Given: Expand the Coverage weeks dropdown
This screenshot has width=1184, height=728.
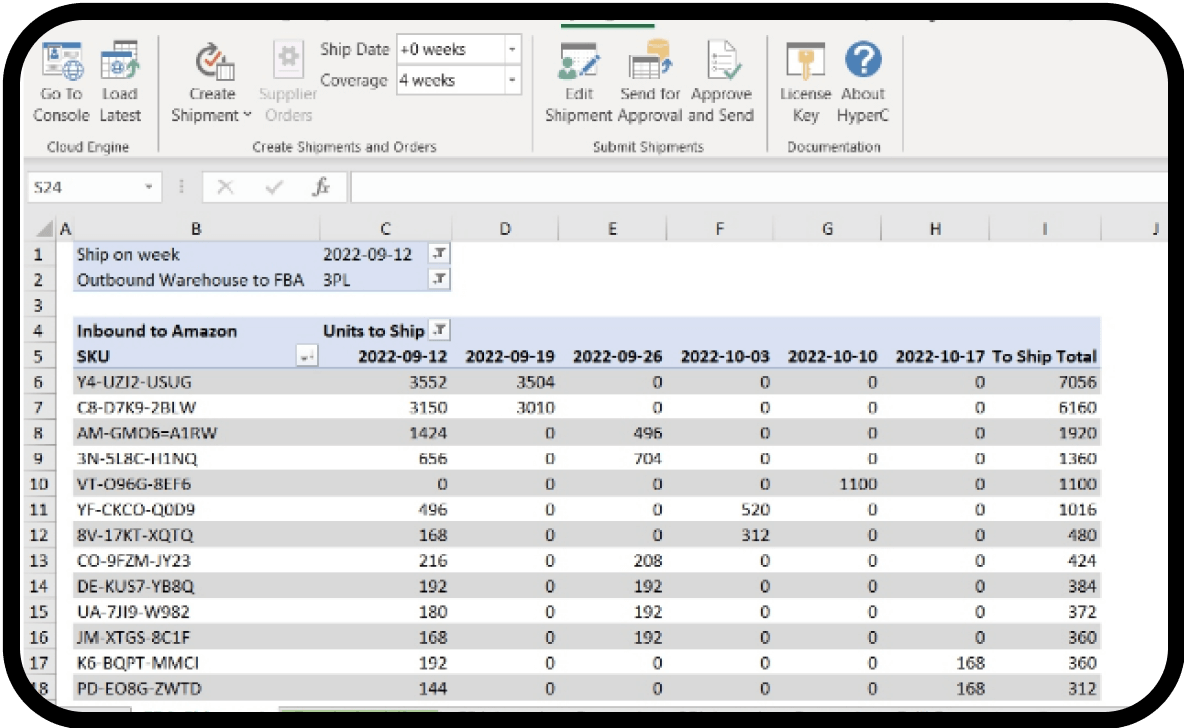Looking at the screenshot, I should pyautogui.click(x=512, y=80).
